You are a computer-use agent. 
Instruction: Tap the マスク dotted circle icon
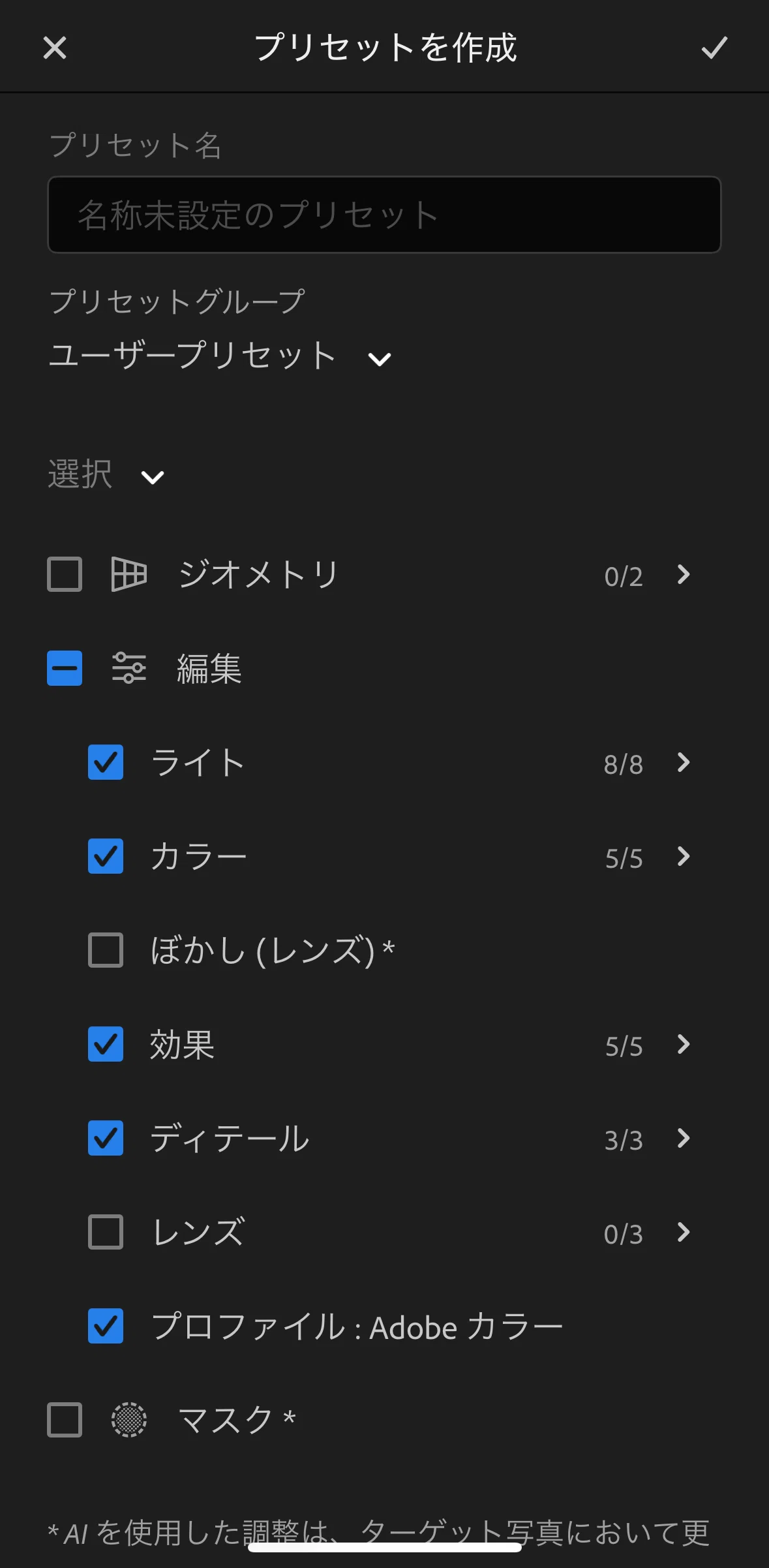coord(128,1420)
